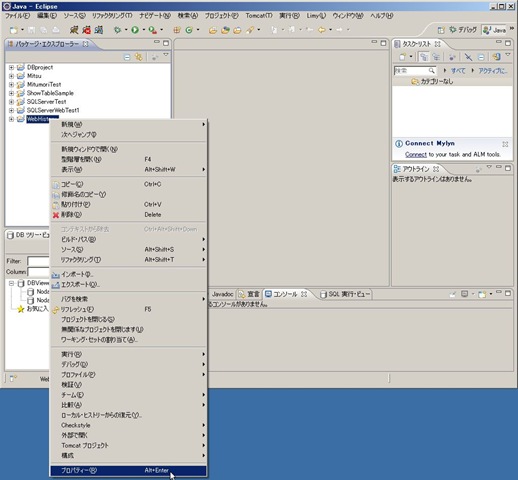The width and height of the screenshot is (518, 480).
Task: Collapse all in Package Explorer toolbar
Action: pos(127,57)
